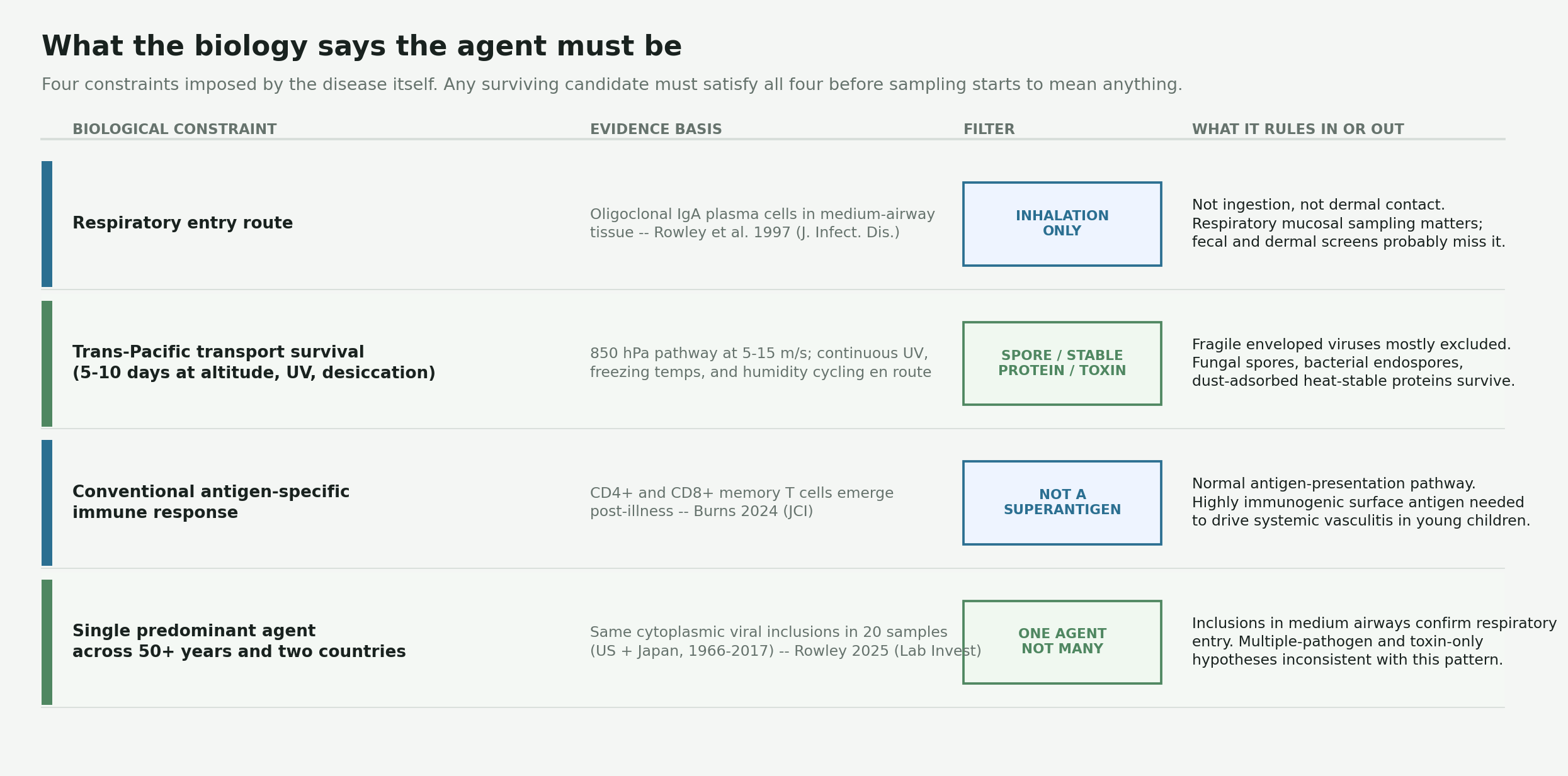Click green bar beside Single predominant agent
This screenshot has width=1568, height=776.
coord(47,642)
